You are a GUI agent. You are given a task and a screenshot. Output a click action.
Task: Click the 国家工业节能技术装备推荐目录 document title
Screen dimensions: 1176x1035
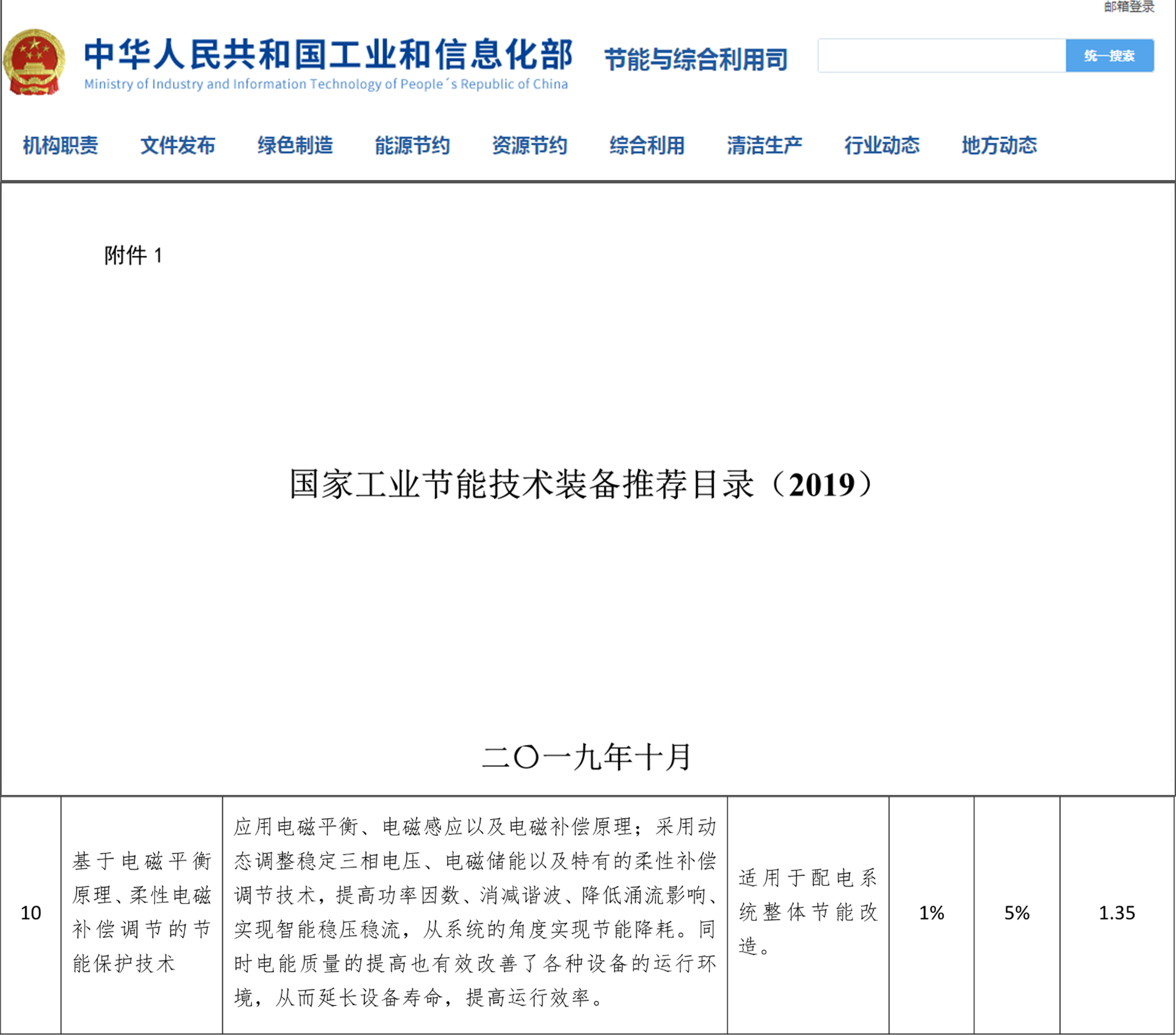[x=581, y=484]
